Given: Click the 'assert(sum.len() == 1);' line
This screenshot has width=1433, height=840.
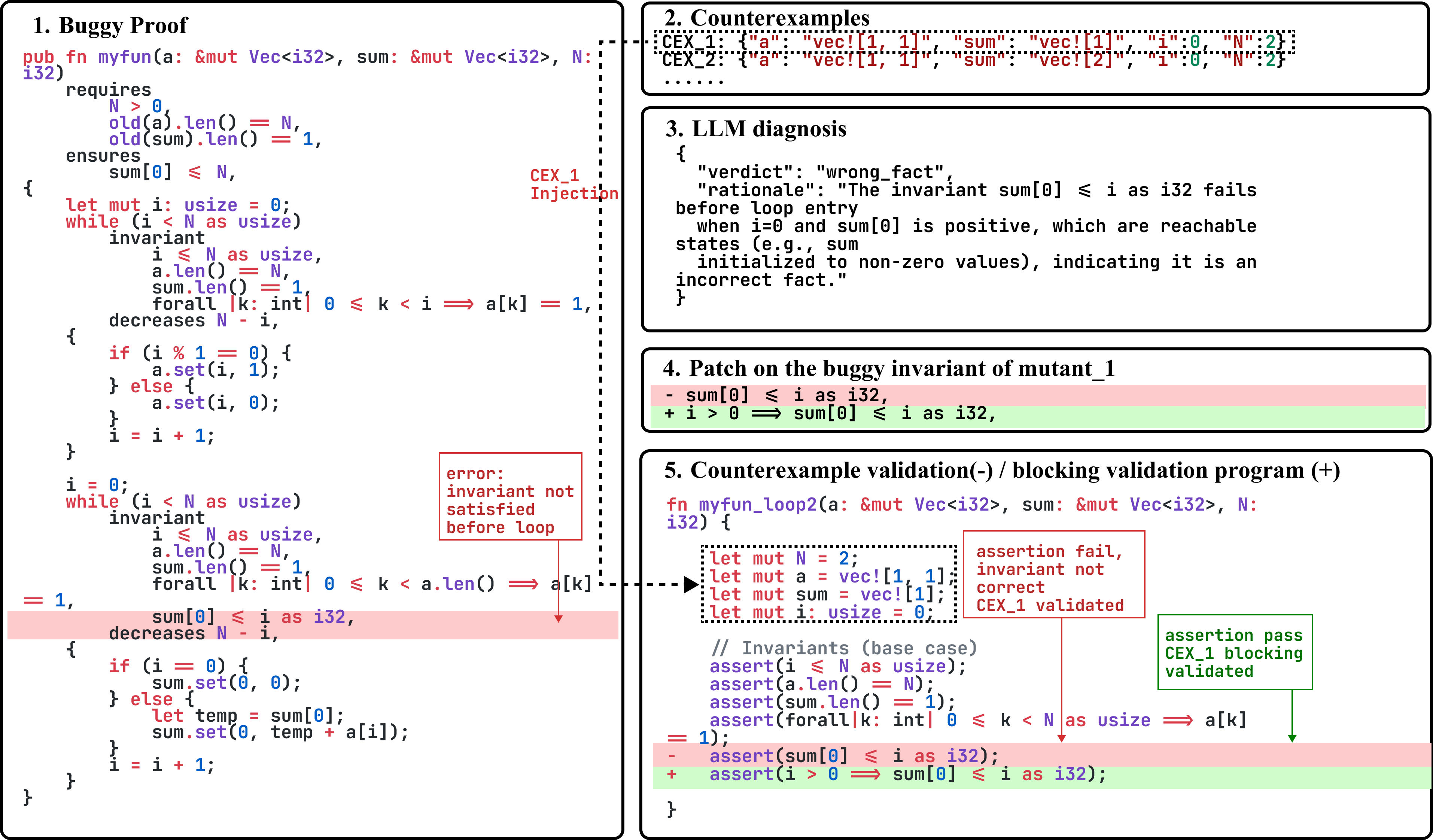Looking at the screenshot, I should click(x=833, y=703).
